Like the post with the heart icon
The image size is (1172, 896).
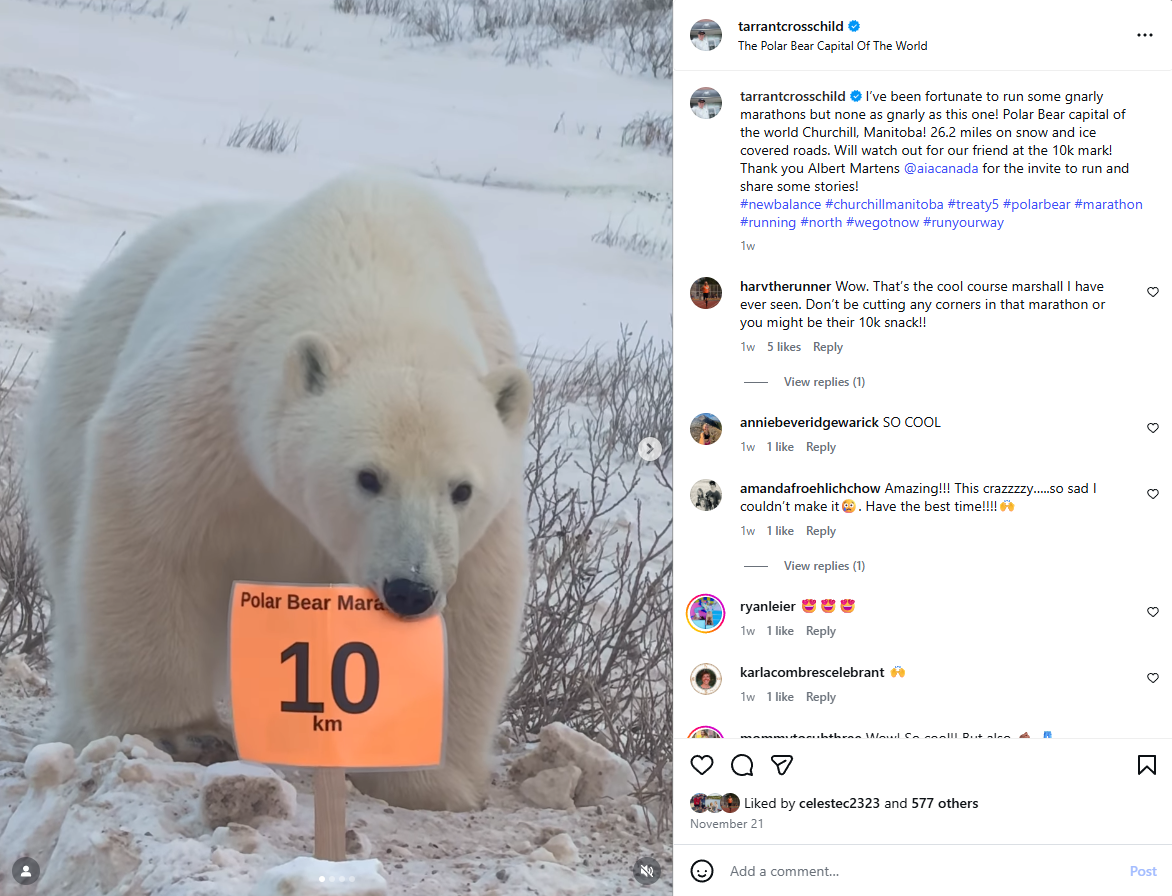point(701,765)
